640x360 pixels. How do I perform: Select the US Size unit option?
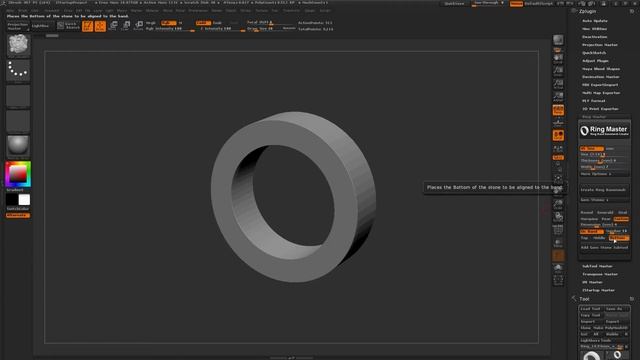591,149
